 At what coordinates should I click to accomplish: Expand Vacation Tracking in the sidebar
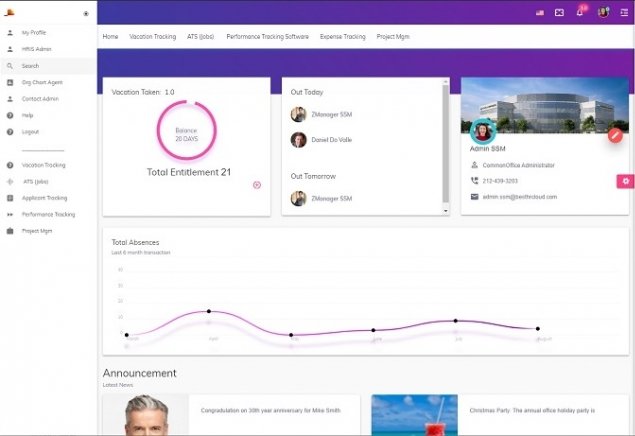click(x=43, y=165)
